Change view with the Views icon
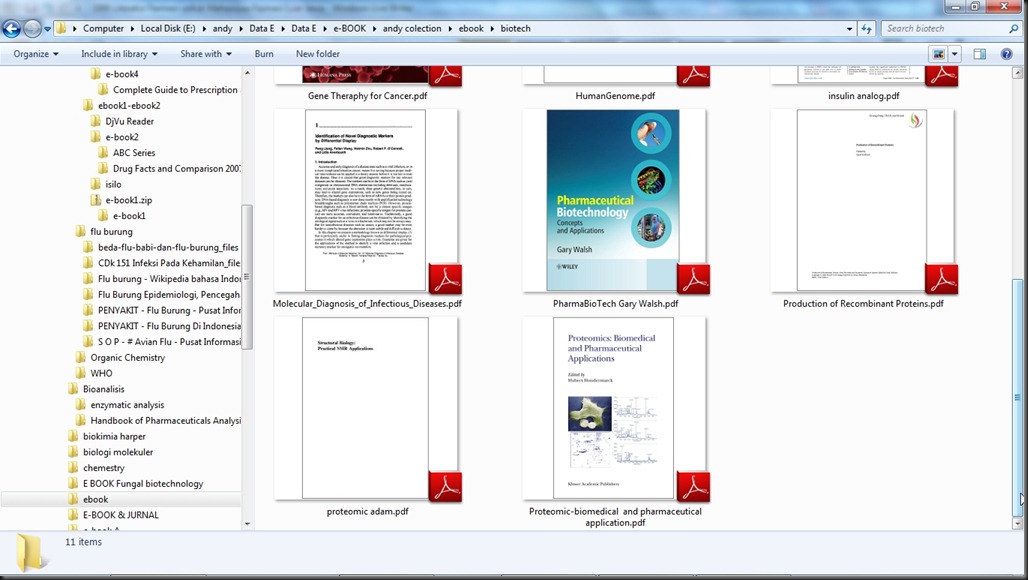The height and width of the screenshot is (580, 1028). (938, 54)
